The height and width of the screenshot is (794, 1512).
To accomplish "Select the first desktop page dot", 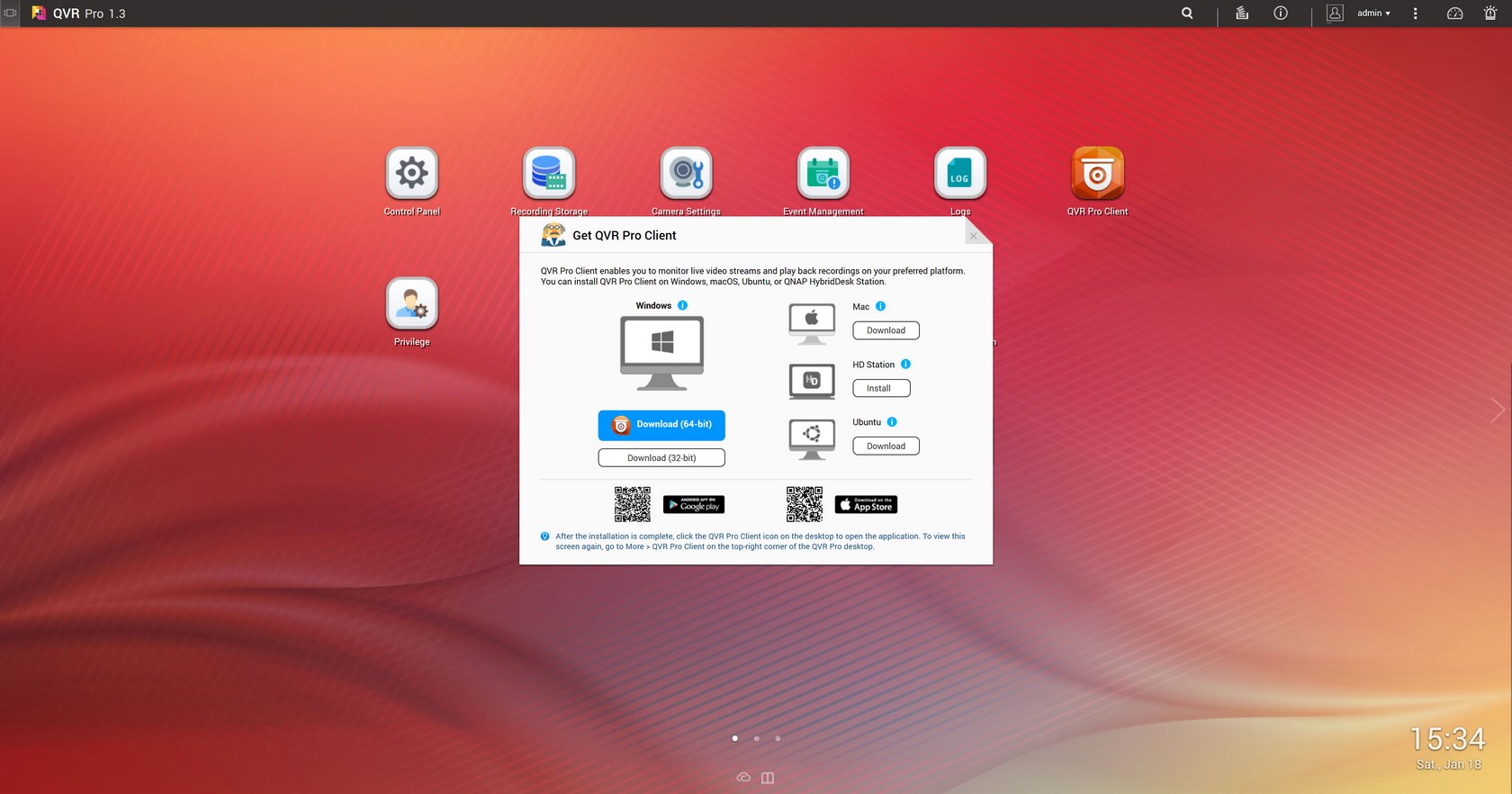I will click(735, 738).
